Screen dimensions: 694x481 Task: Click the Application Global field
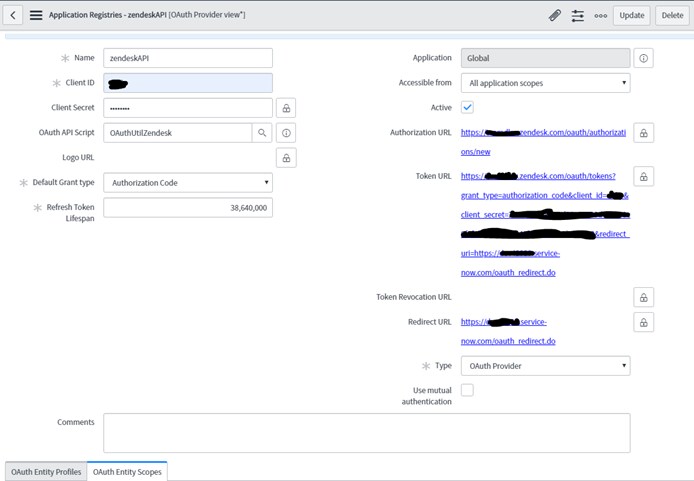pos(546,58)
